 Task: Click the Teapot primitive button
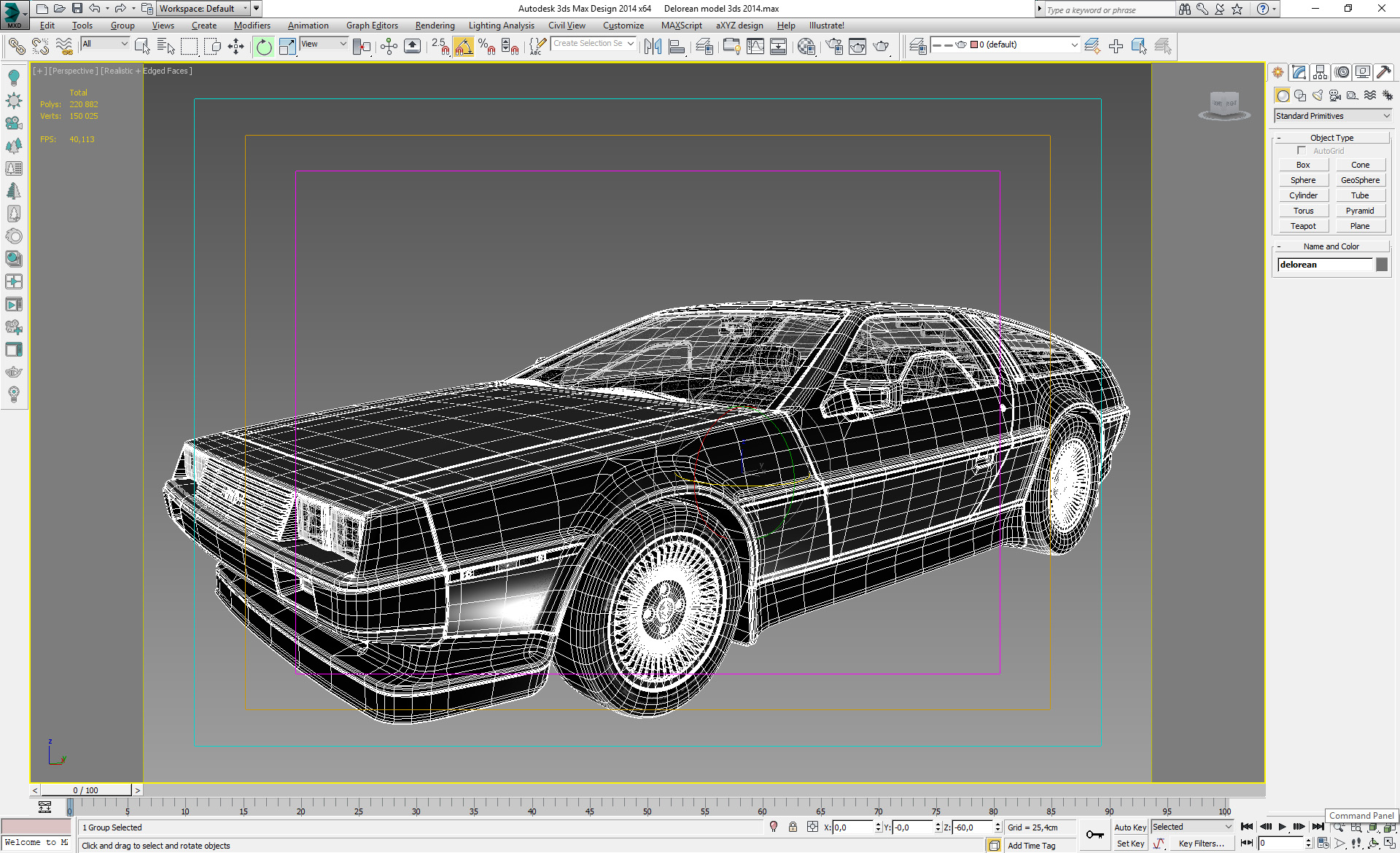[x=1303, y=226]
